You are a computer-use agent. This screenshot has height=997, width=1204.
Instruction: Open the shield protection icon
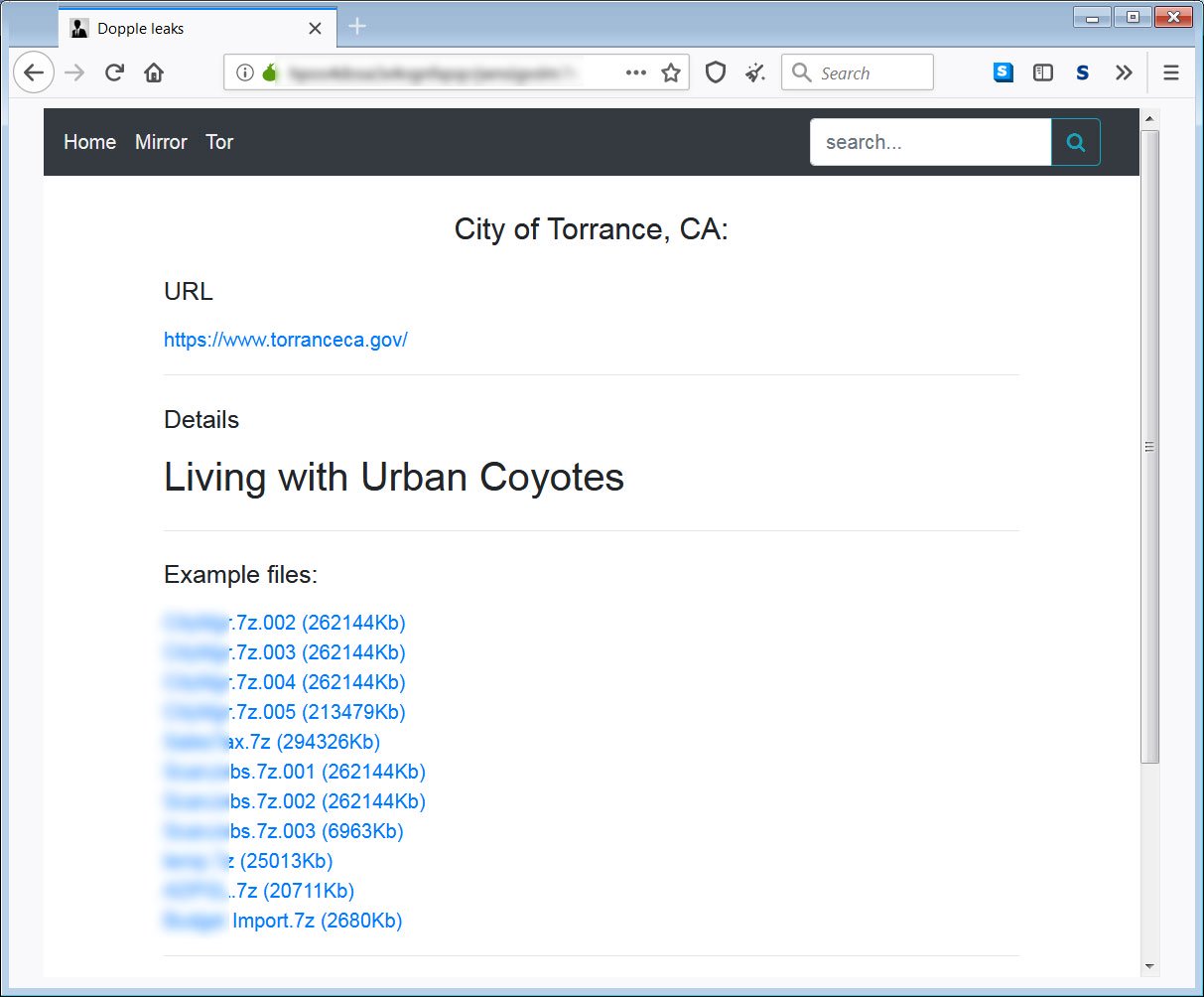(x=716, y=72)
